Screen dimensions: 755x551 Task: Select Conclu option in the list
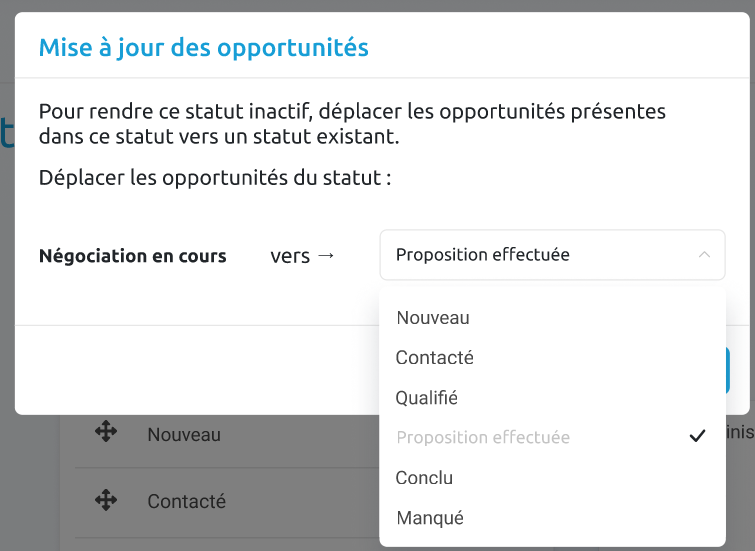point(552,478)
